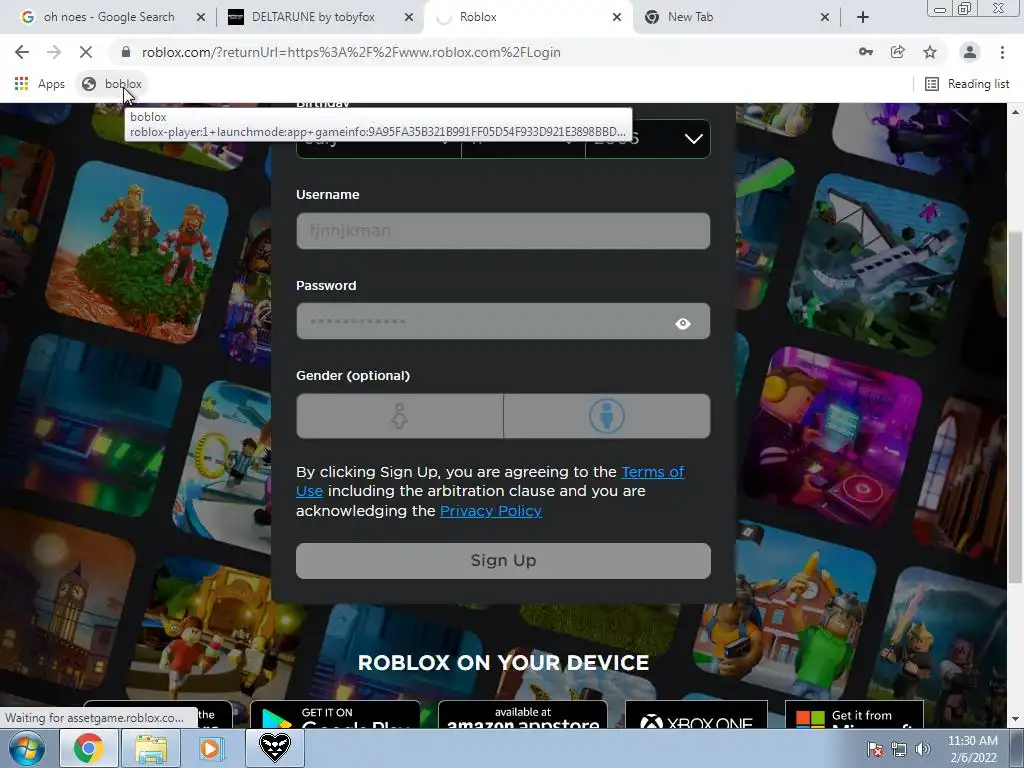Click the browser forward arrow
1024x768 pixels.
point(54,52)
